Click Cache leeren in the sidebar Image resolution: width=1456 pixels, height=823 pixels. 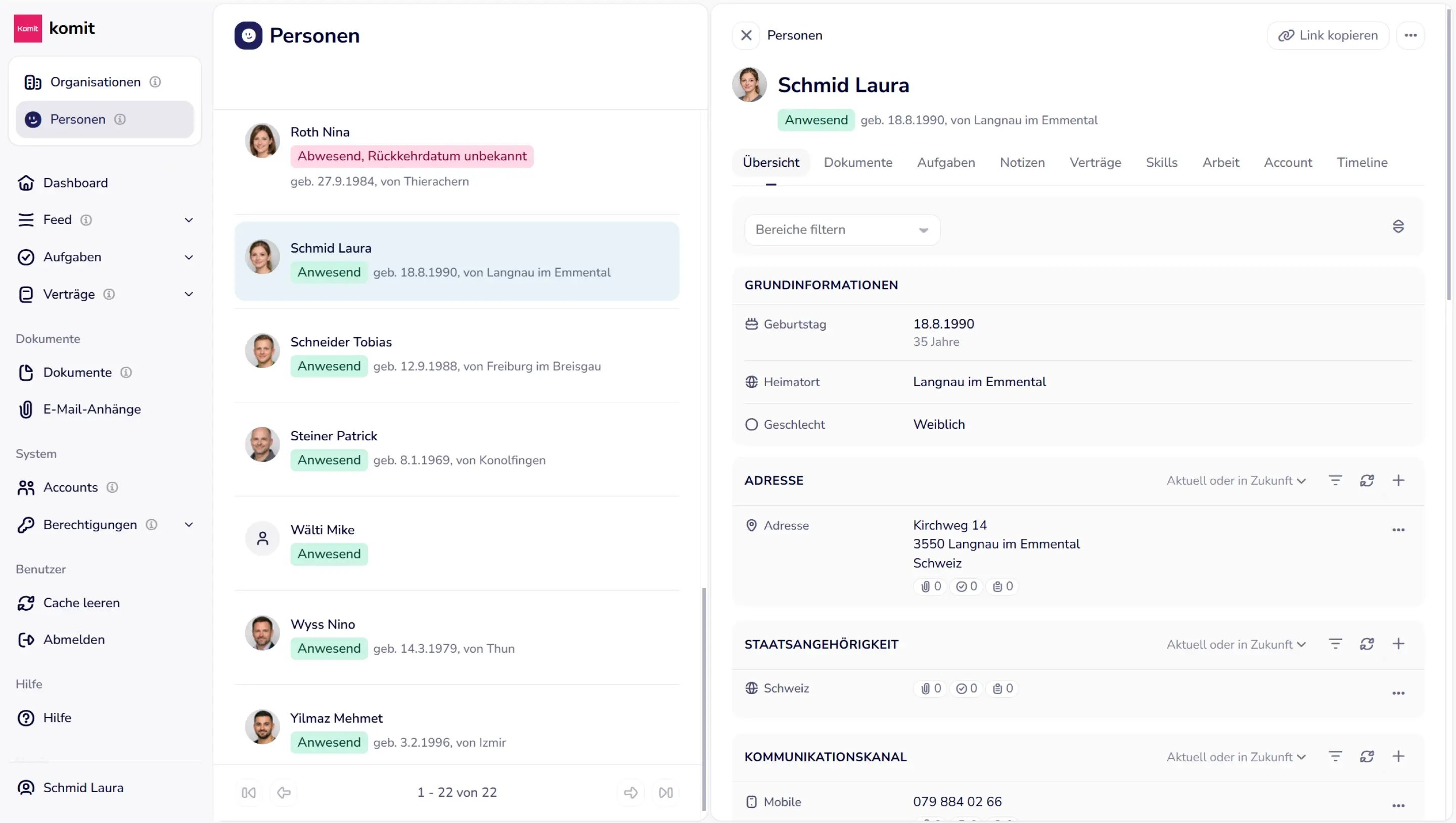81,603
